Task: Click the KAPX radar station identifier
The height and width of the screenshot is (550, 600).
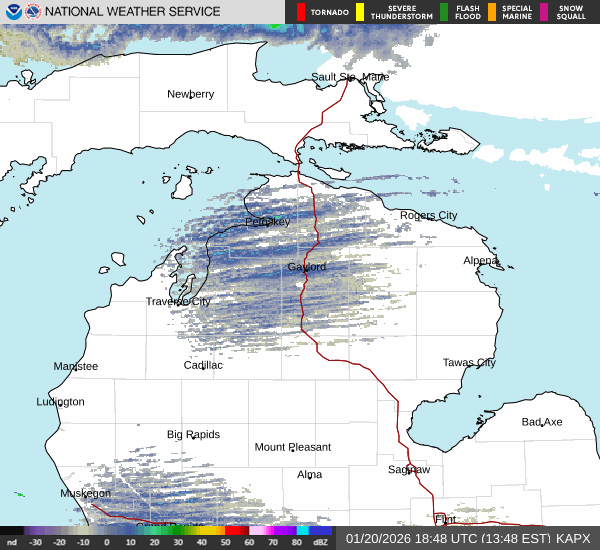Action: 574,538
